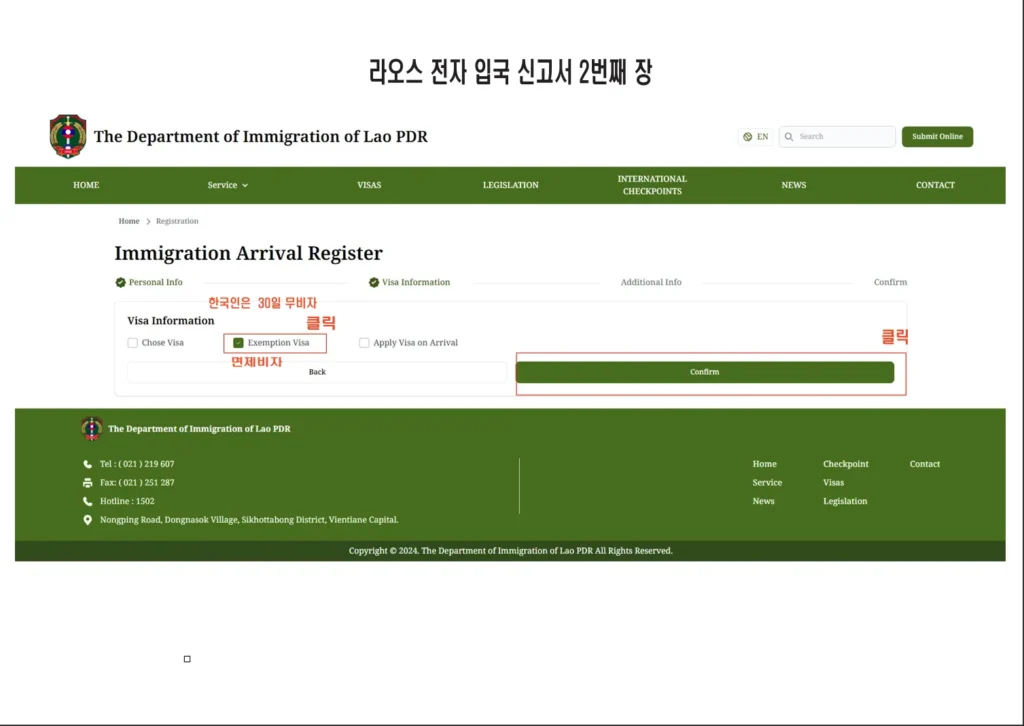Screen dimensions: 1024x726
Task: Click the fax icon beside Fax 021 251 287
Action: [x=86, y=482]
